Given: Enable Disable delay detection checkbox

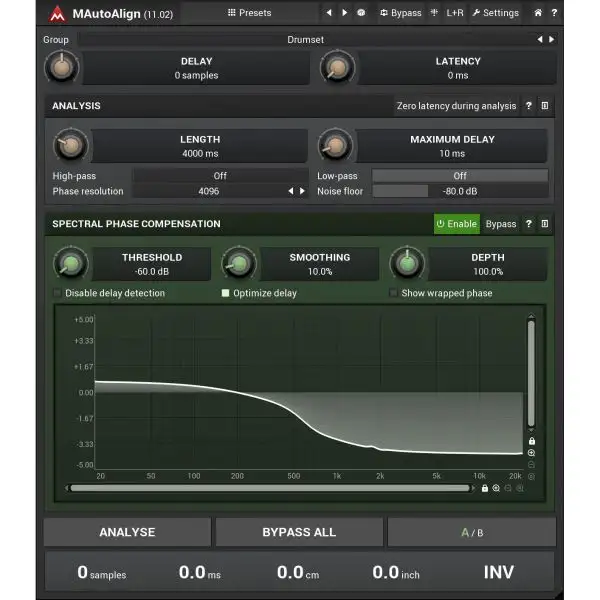Looking at the screenshot, I should (57, 293).
